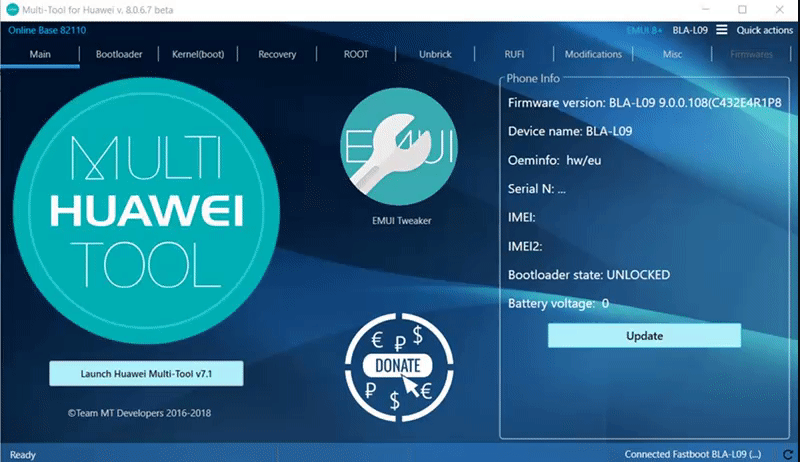Click the large Multi Huawei Tool logo
This screenshot has width=800, height=462.
pos(146,211)
